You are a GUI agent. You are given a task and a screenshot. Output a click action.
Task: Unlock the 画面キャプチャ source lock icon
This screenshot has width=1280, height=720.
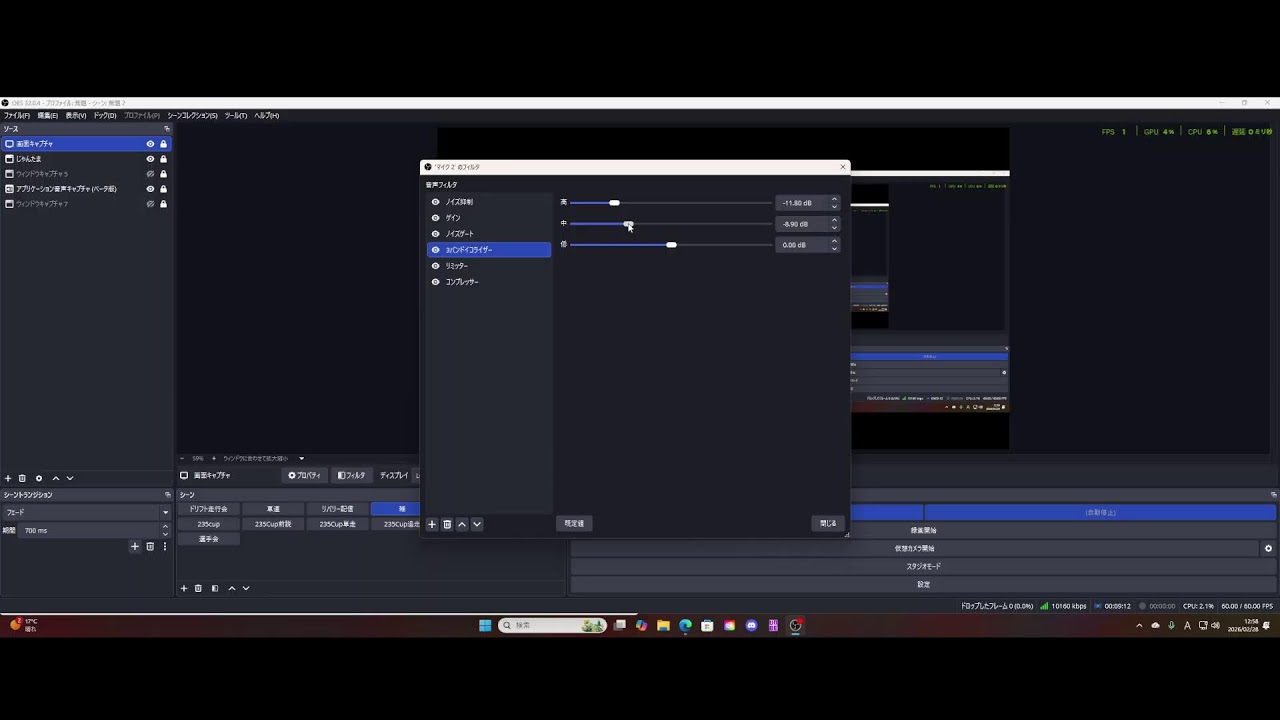(163, 144)
